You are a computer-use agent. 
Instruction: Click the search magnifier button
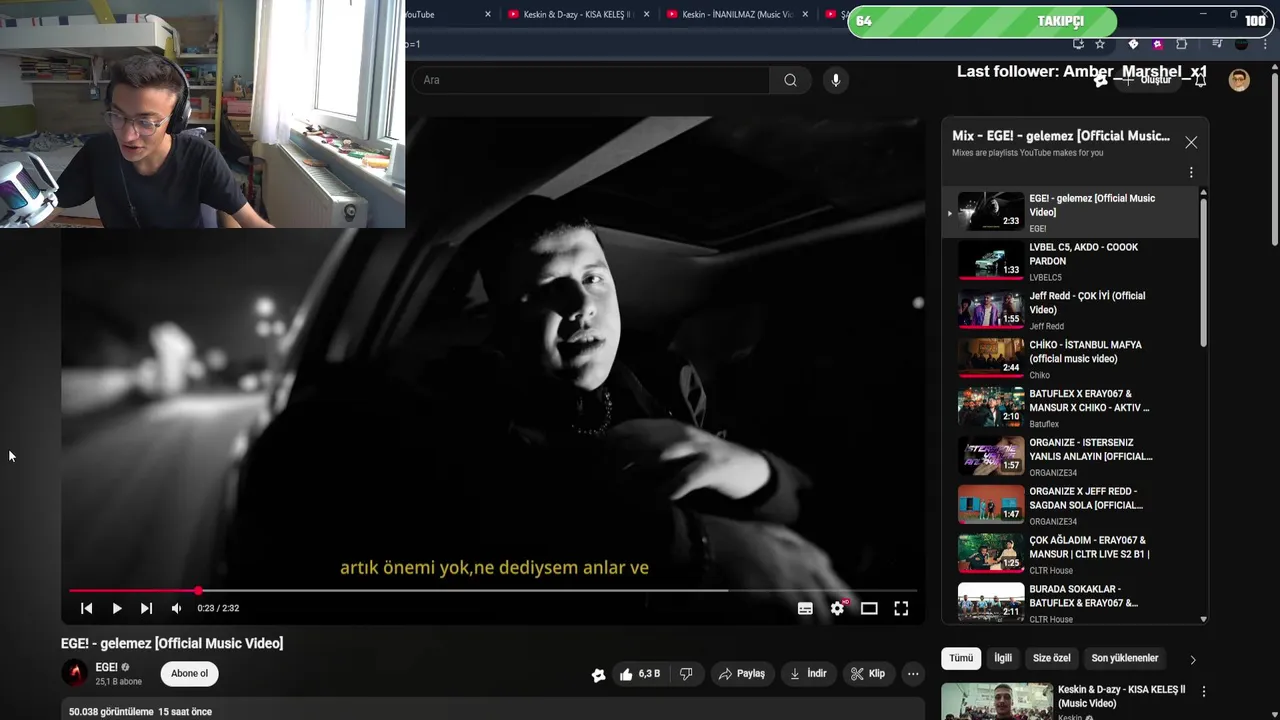(x=790, y=80)
